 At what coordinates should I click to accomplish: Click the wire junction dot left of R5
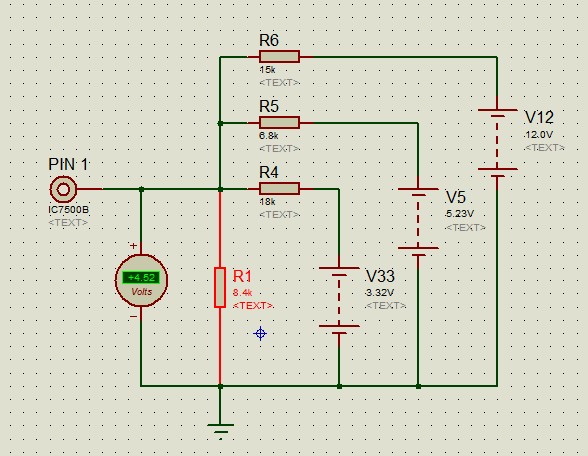[220, 123]
